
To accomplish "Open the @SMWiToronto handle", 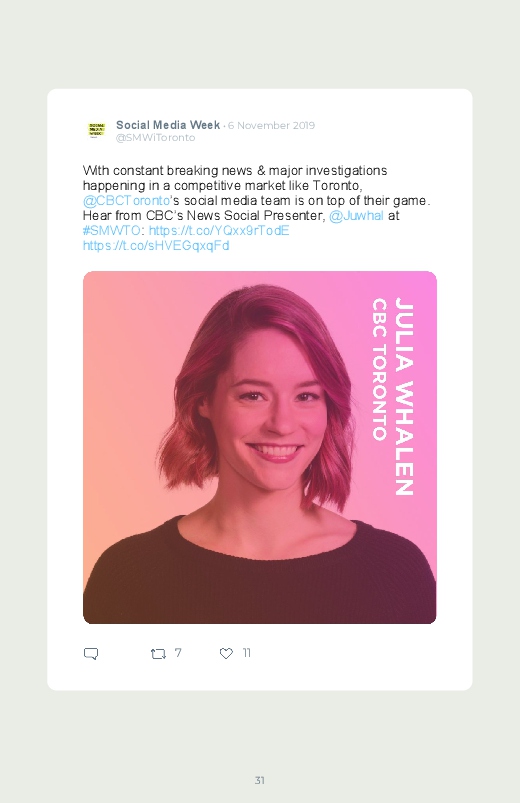I will [x=155, y=138].
